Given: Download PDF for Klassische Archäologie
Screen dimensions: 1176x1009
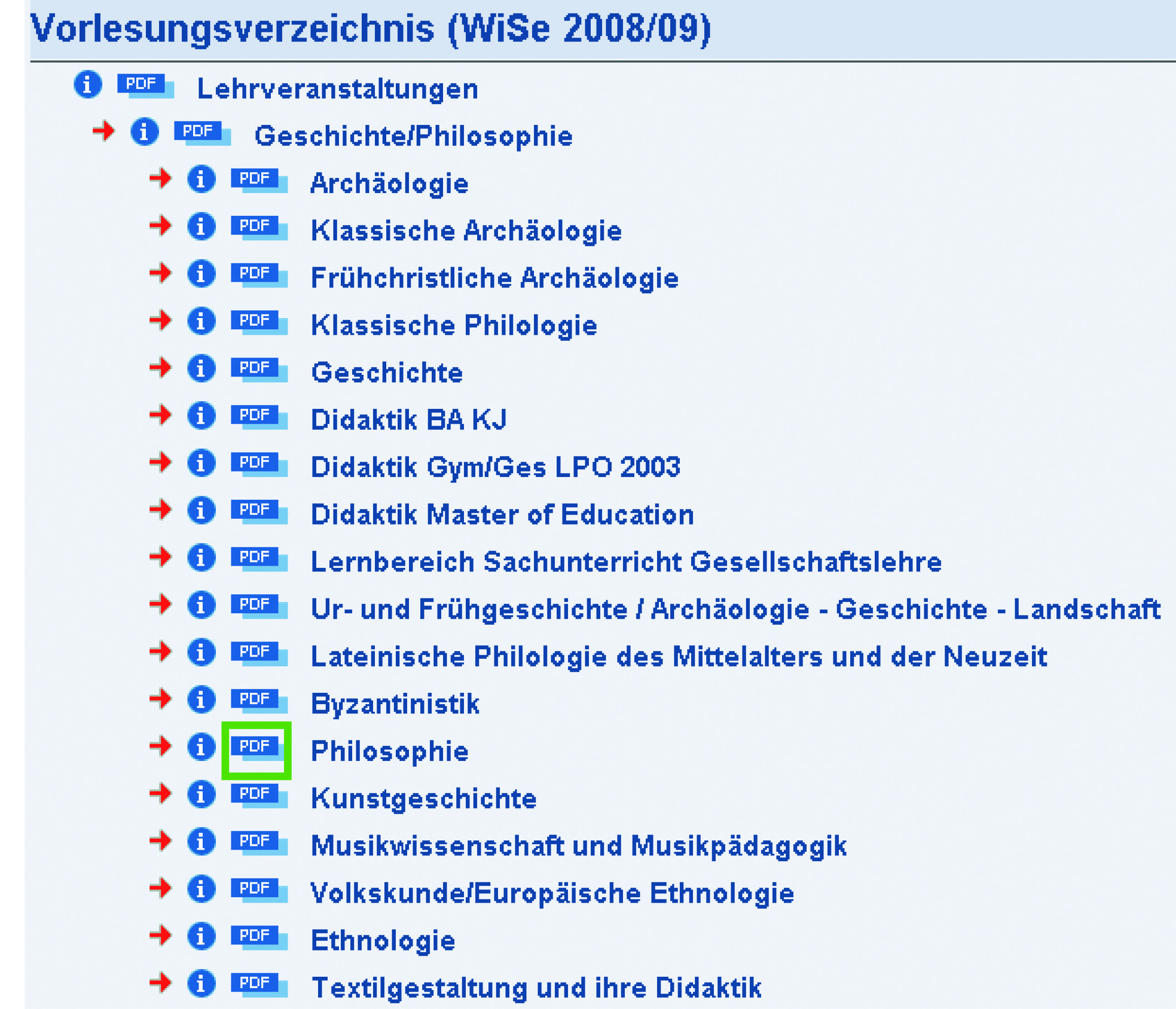Looking at the screenshot, I should 258,228.
